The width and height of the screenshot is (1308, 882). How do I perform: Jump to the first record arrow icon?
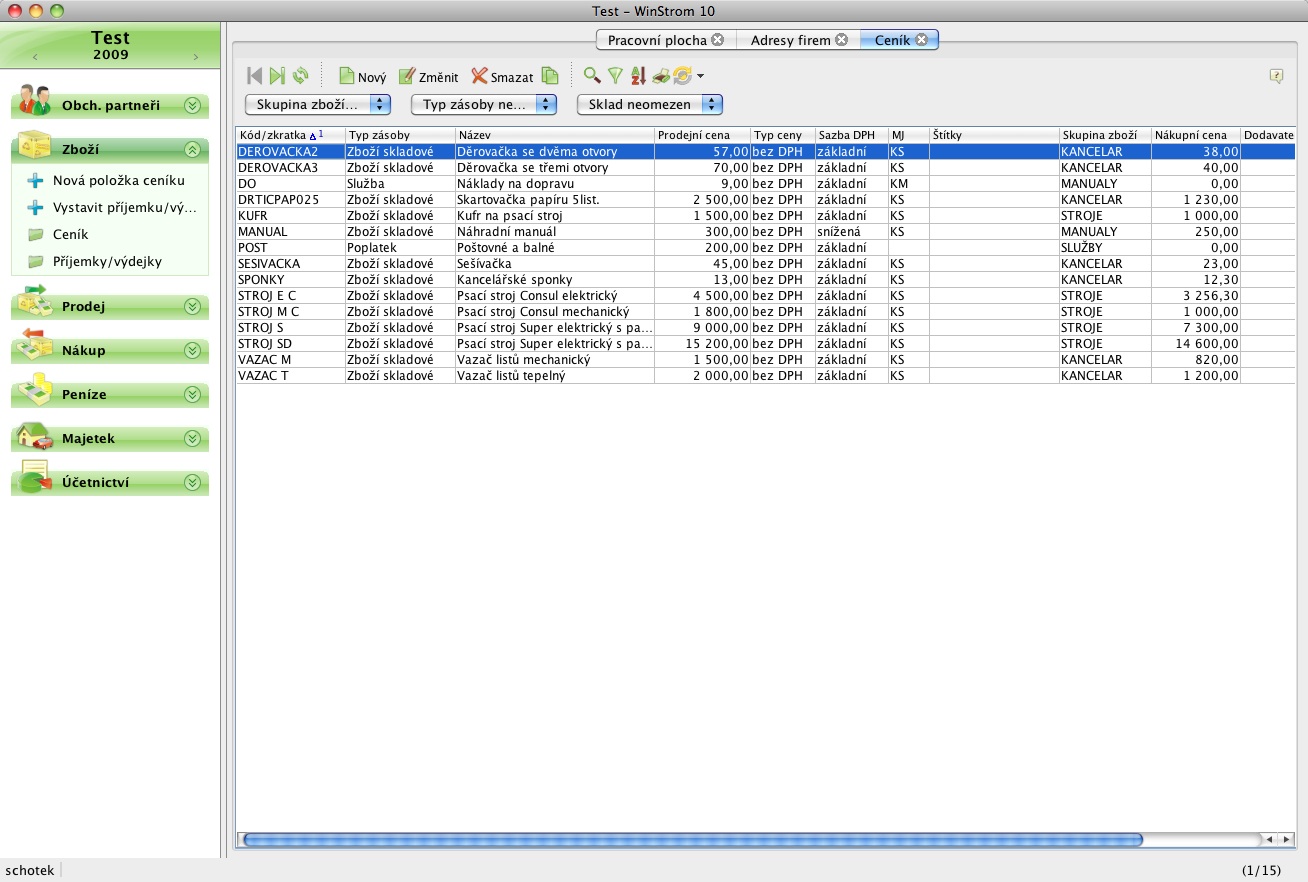point(254,76)
